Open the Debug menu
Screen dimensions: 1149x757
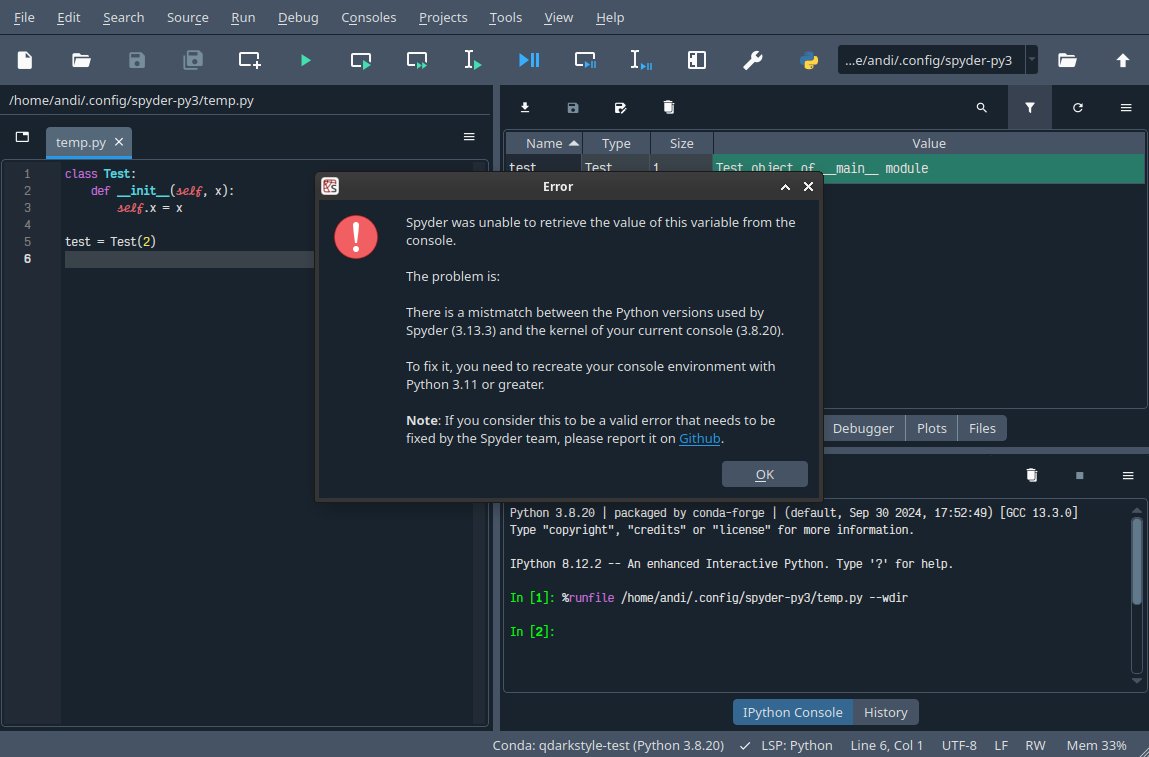298,18
